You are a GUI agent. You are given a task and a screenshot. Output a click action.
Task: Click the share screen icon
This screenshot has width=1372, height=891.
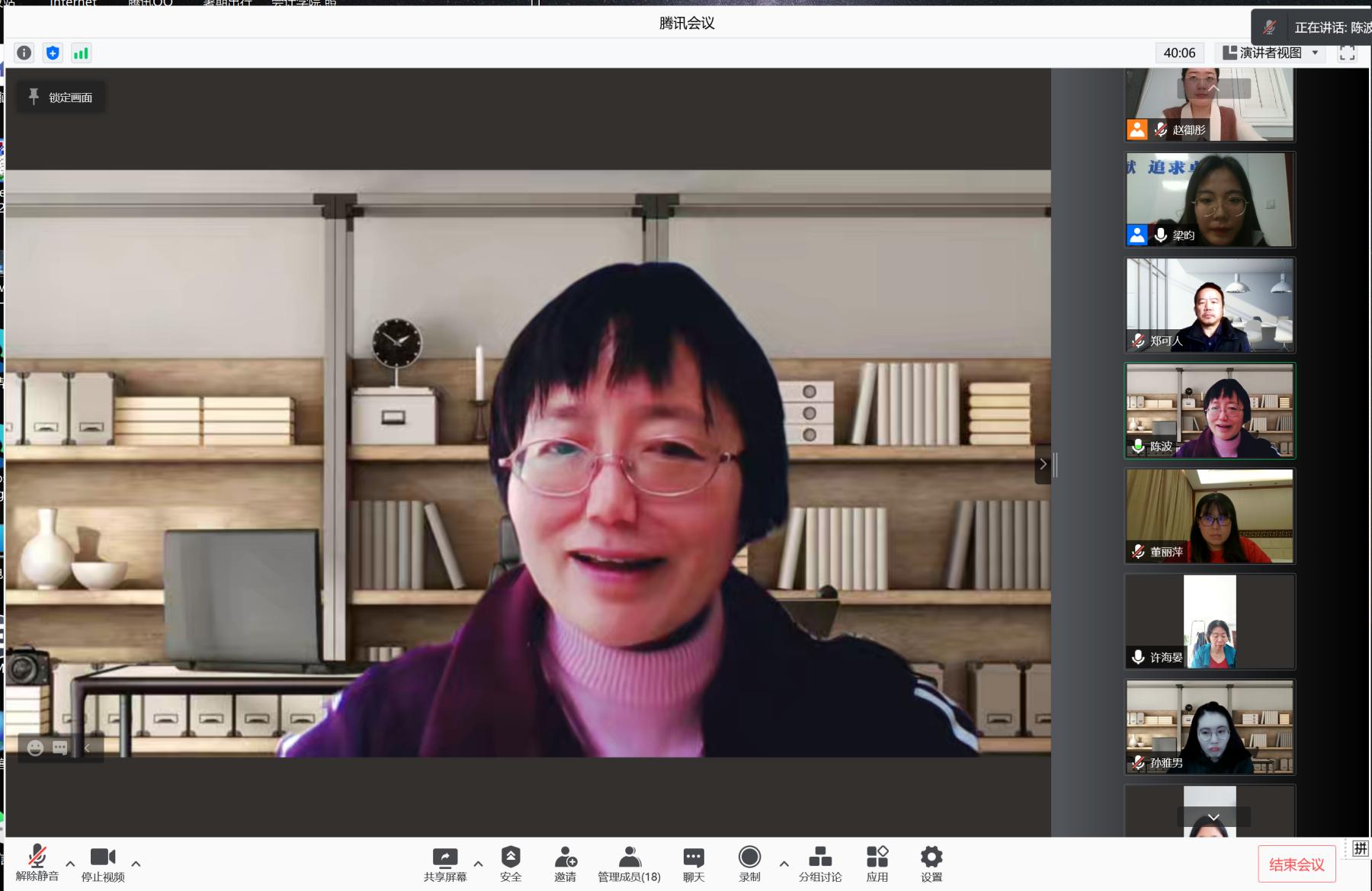click(445, 858)
